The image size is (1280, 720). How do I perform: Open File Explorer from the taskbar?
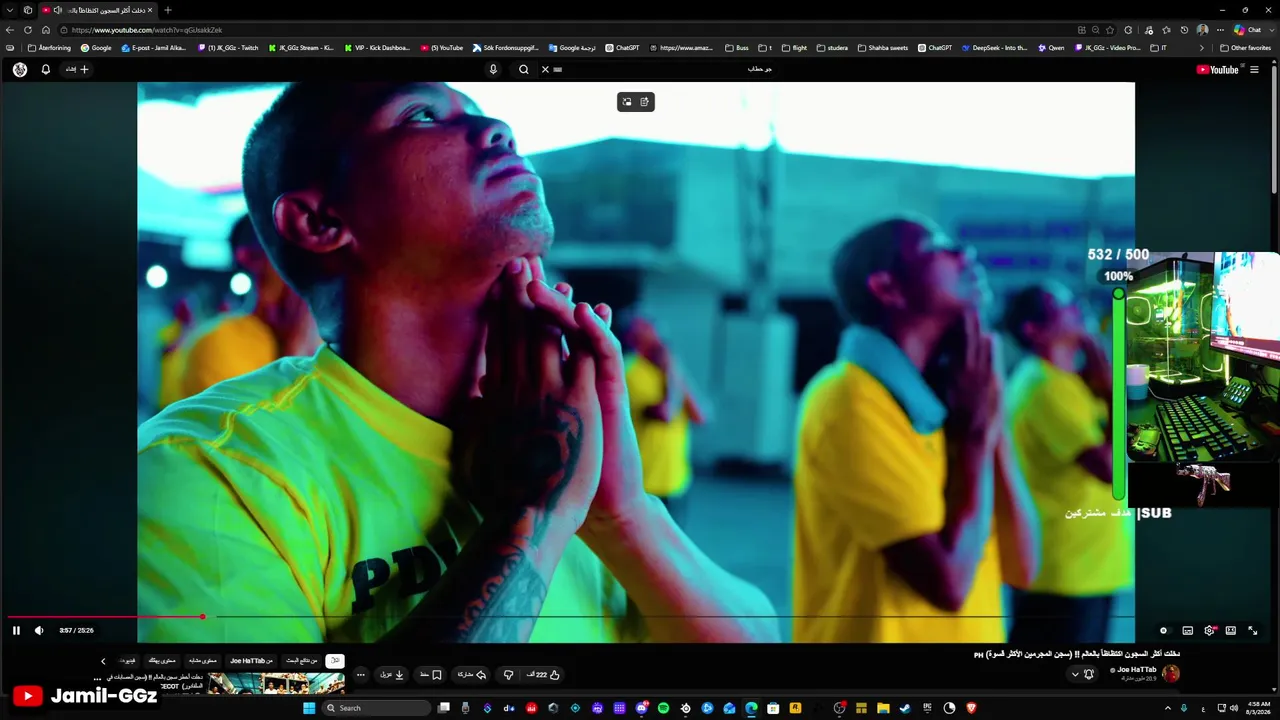(x=883, y=708)
